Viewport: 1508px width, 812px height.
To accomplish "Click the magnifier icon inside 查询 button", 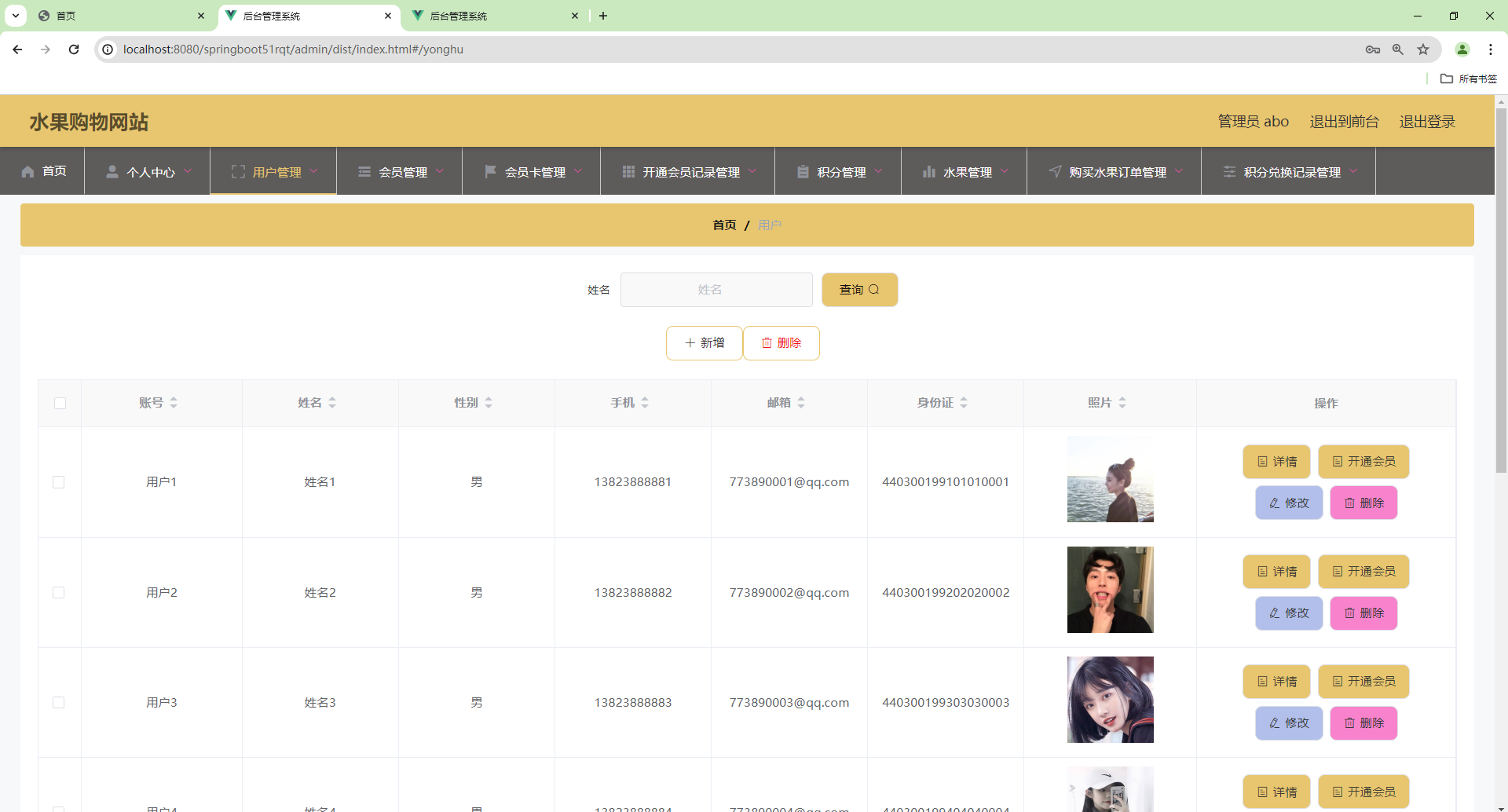I will pos(878,289).
